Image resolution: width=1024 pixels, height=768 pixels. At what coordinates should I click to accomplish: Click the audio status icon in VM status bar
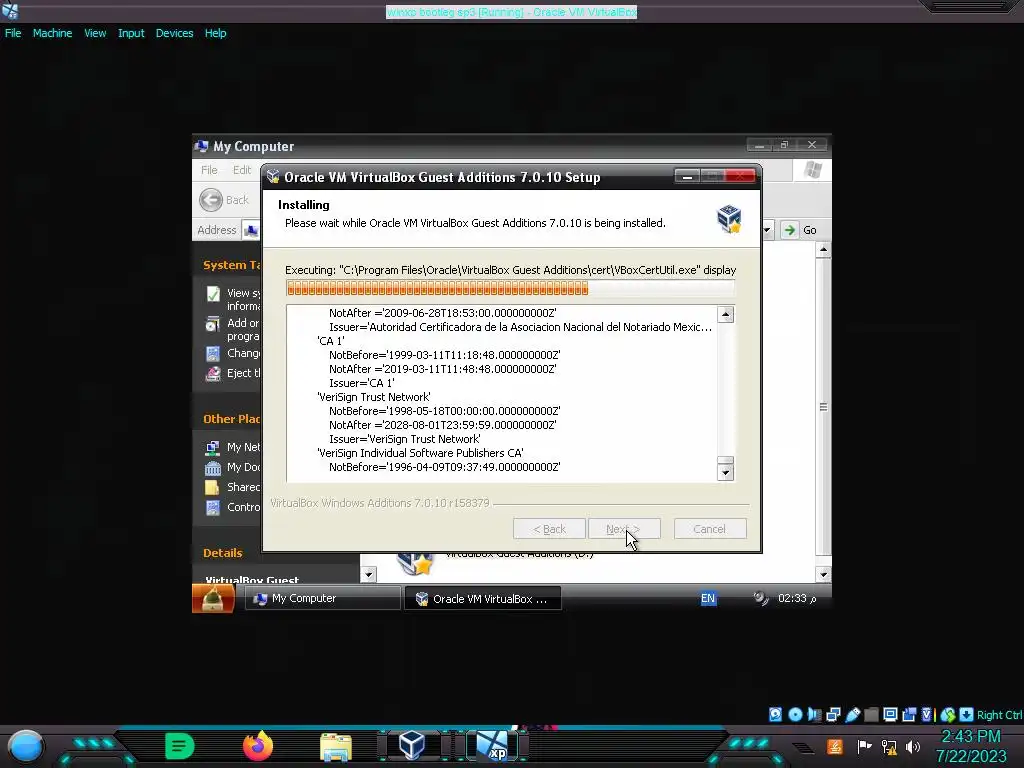[x=814, y=714]
